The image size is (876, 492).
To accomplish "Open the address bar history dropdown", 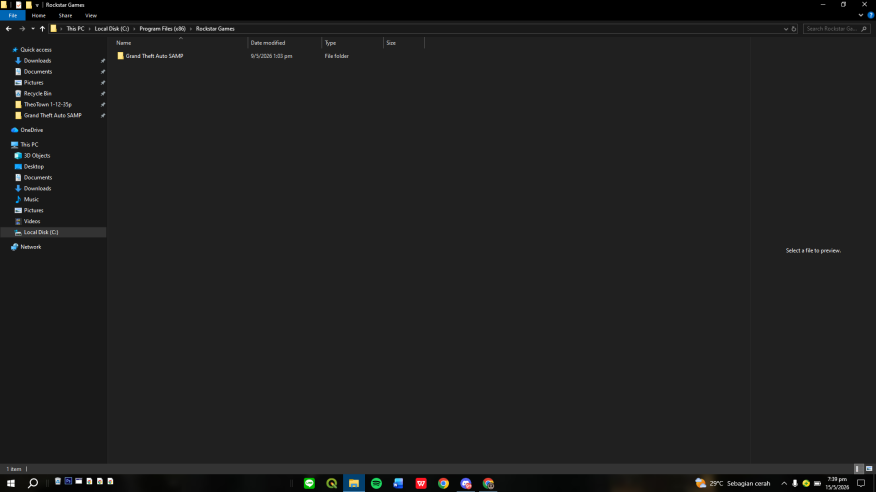I will pyautogui.click(x=785, y=28).
